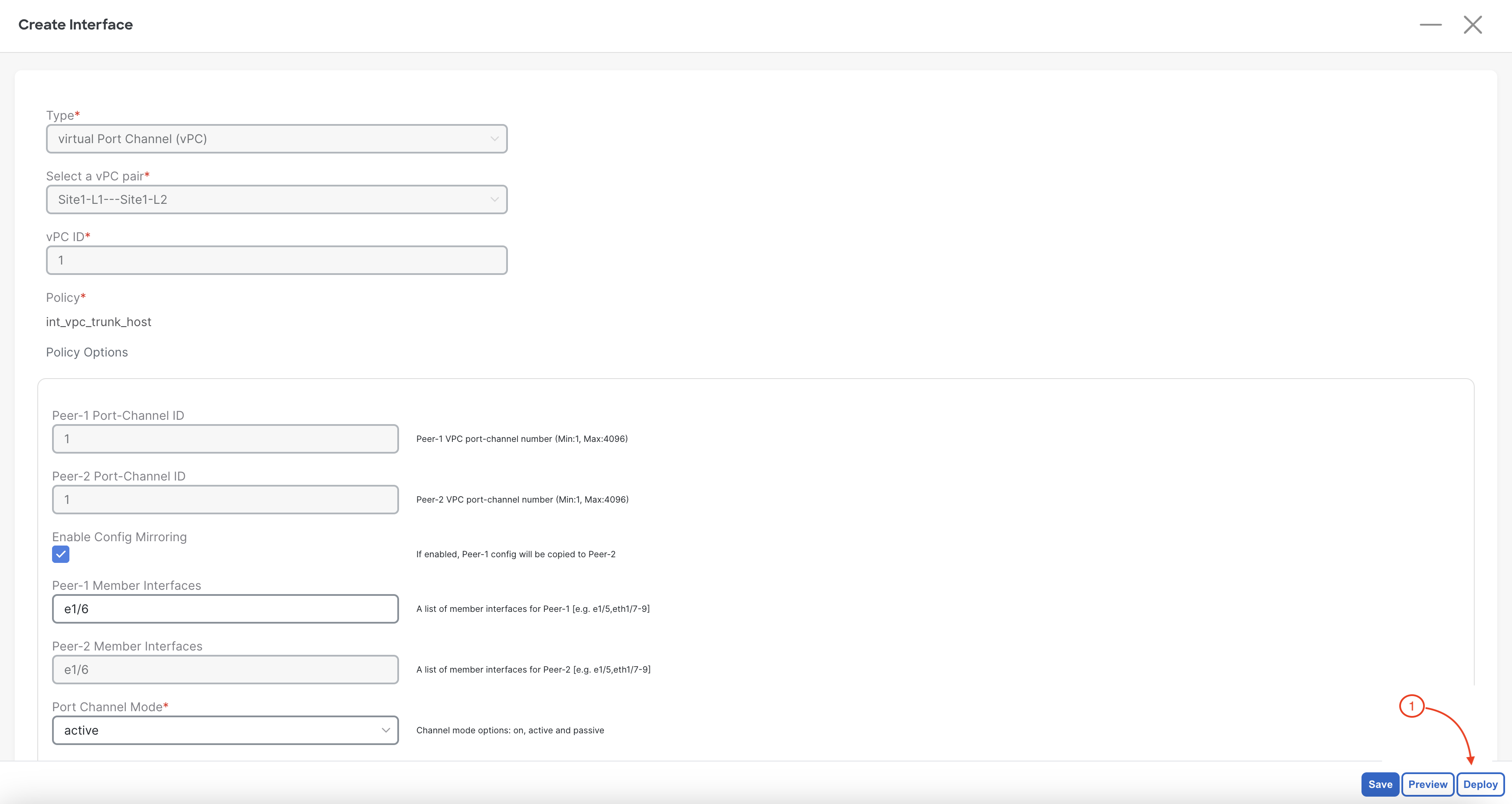
Task: Click the Channel mode options hint text
Action: tap(510, 730)
